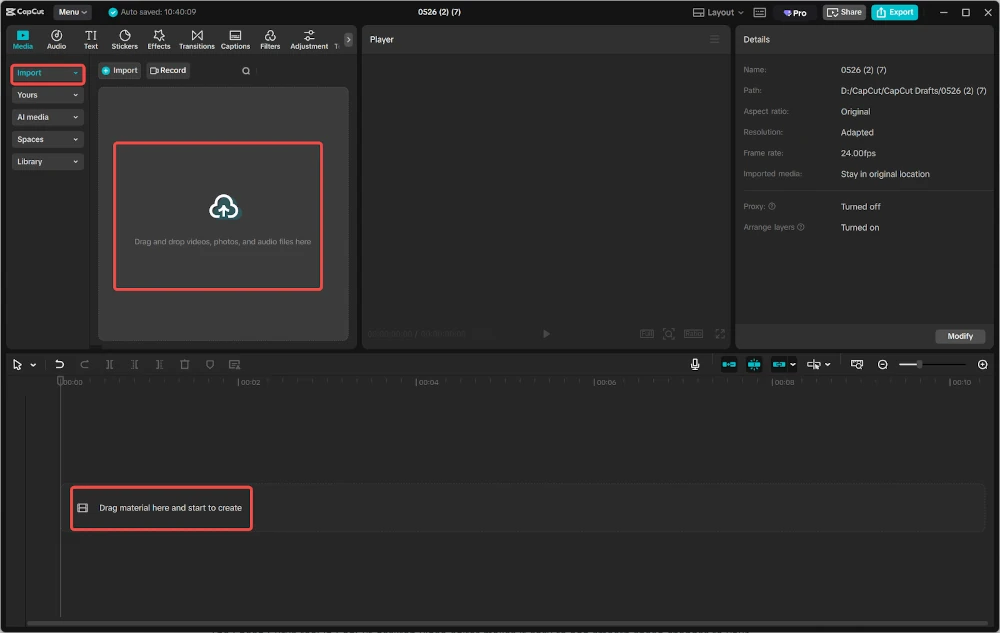
Task: Open the Effects tab
Action: point(159,40)
